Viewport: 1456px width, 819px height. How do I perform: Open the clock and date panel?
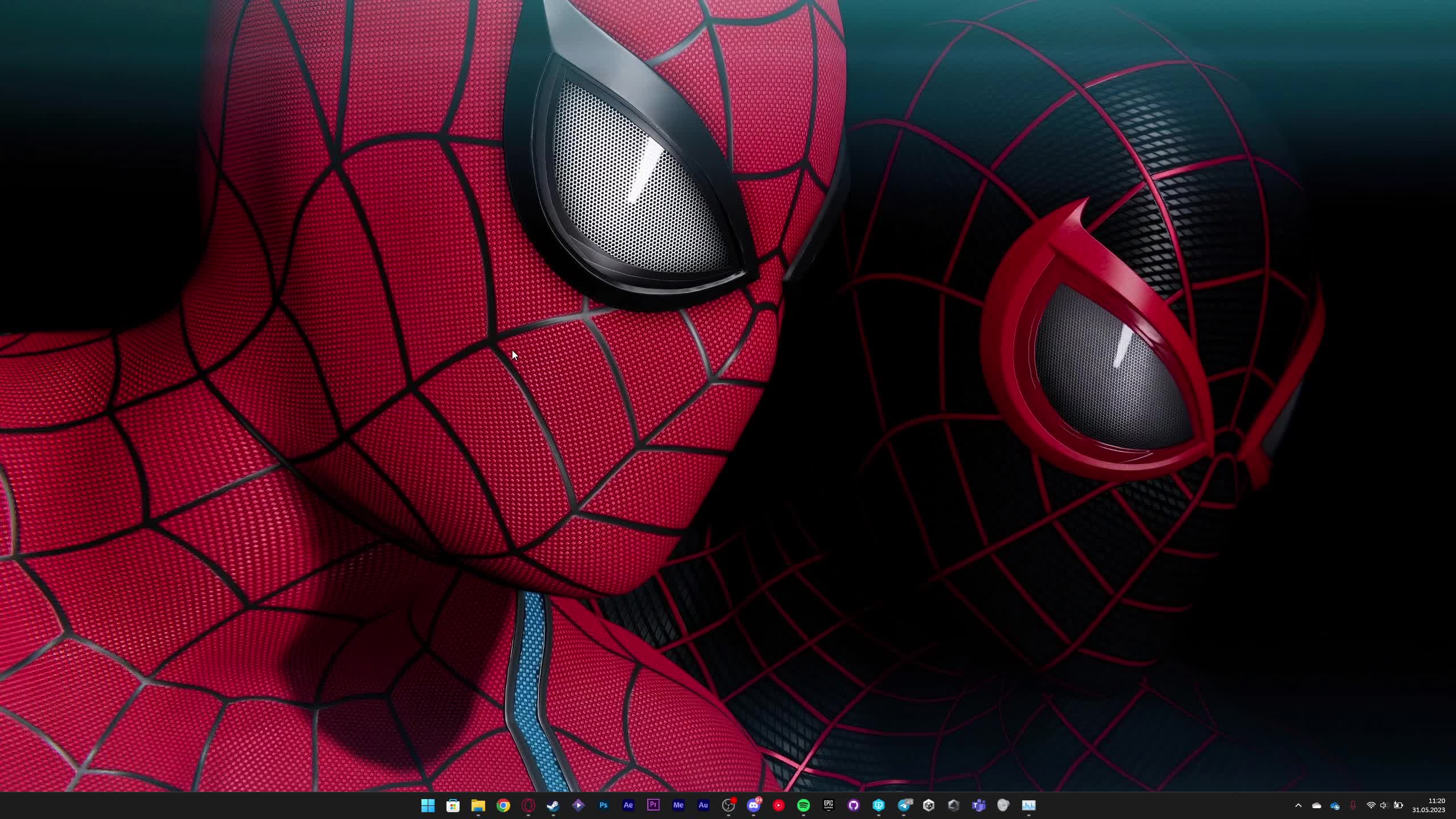(x=1428, y=805)
